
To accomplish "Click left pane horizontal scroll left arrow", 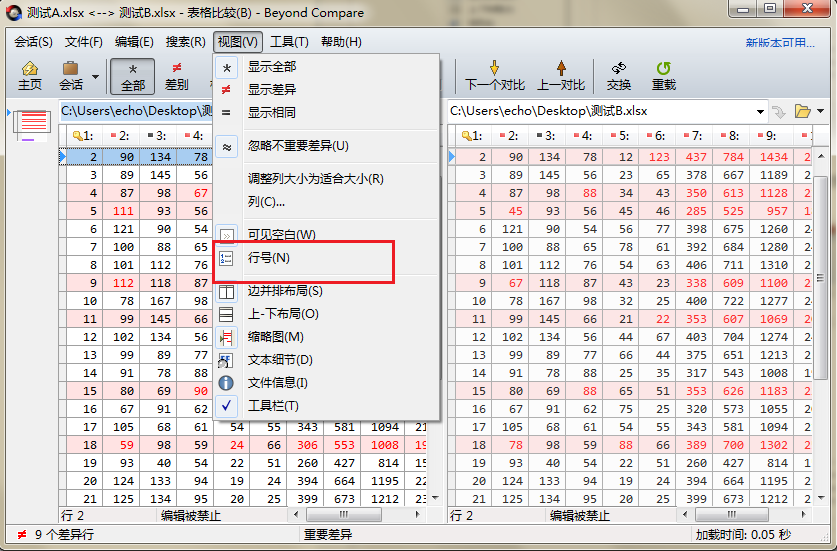I will (297, 515).
